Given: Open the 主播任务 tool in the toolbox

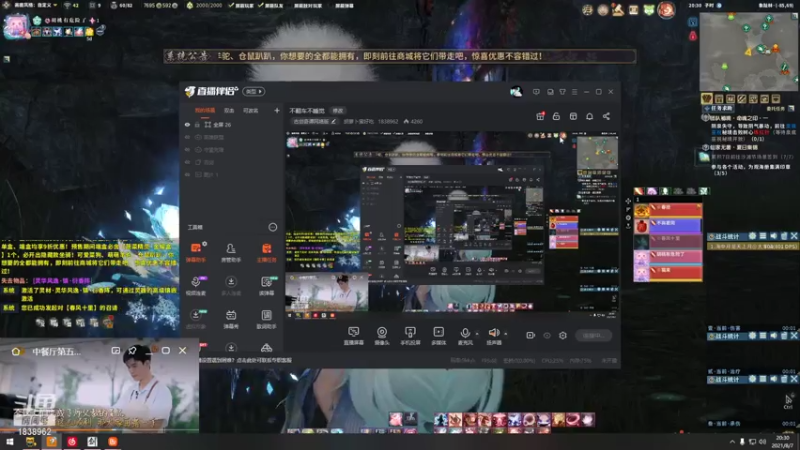Looking at the screenshot, I should (x=266, y=252).
